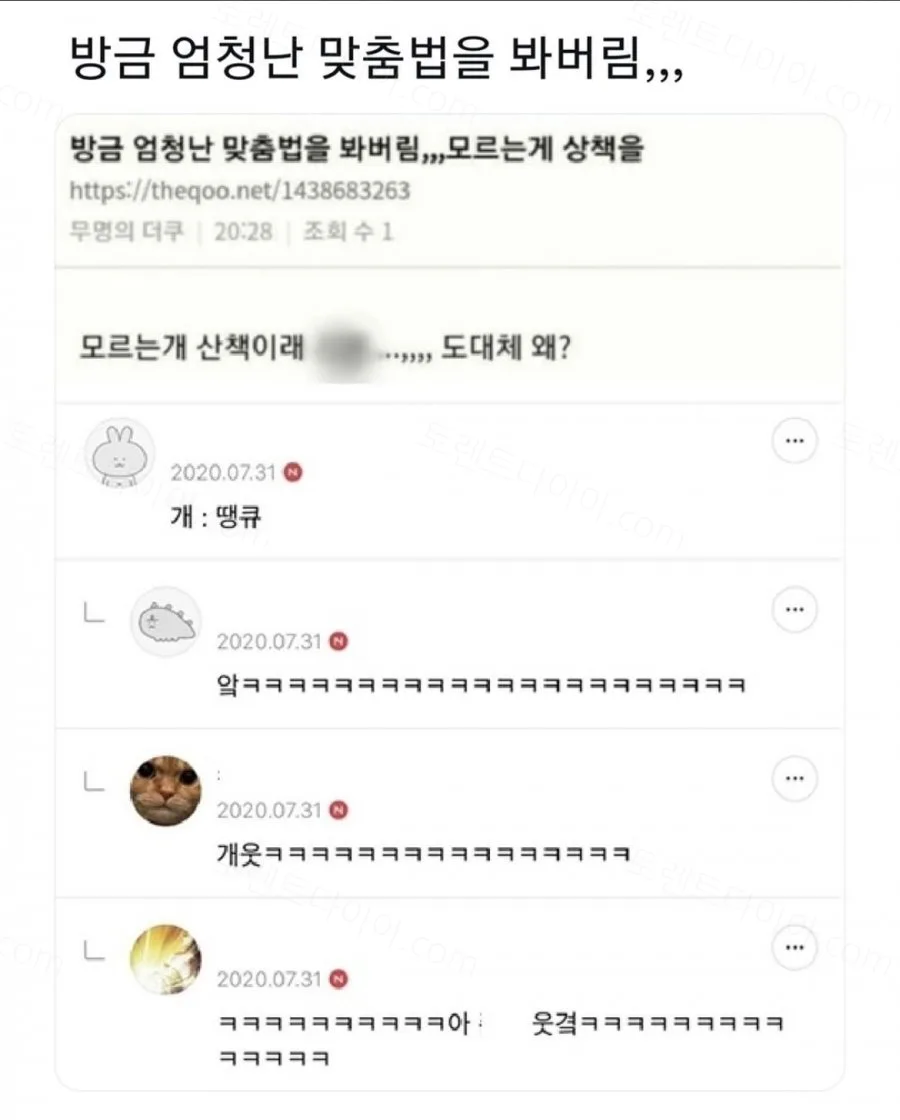The image size is (900, 1120).
Task: Click the red N badge on the last reply
Action: coord(339,979)
